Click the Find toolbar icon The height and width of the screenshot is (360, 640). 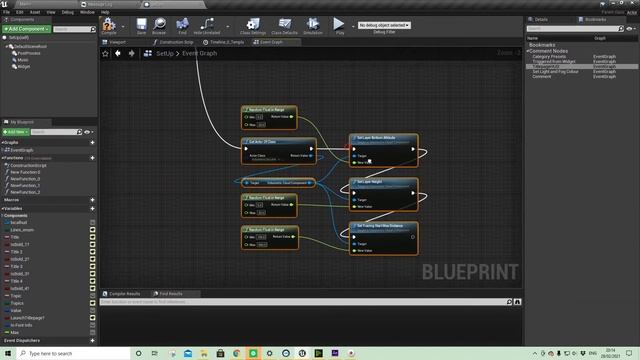pyautogui.click(x=182, y=25)
